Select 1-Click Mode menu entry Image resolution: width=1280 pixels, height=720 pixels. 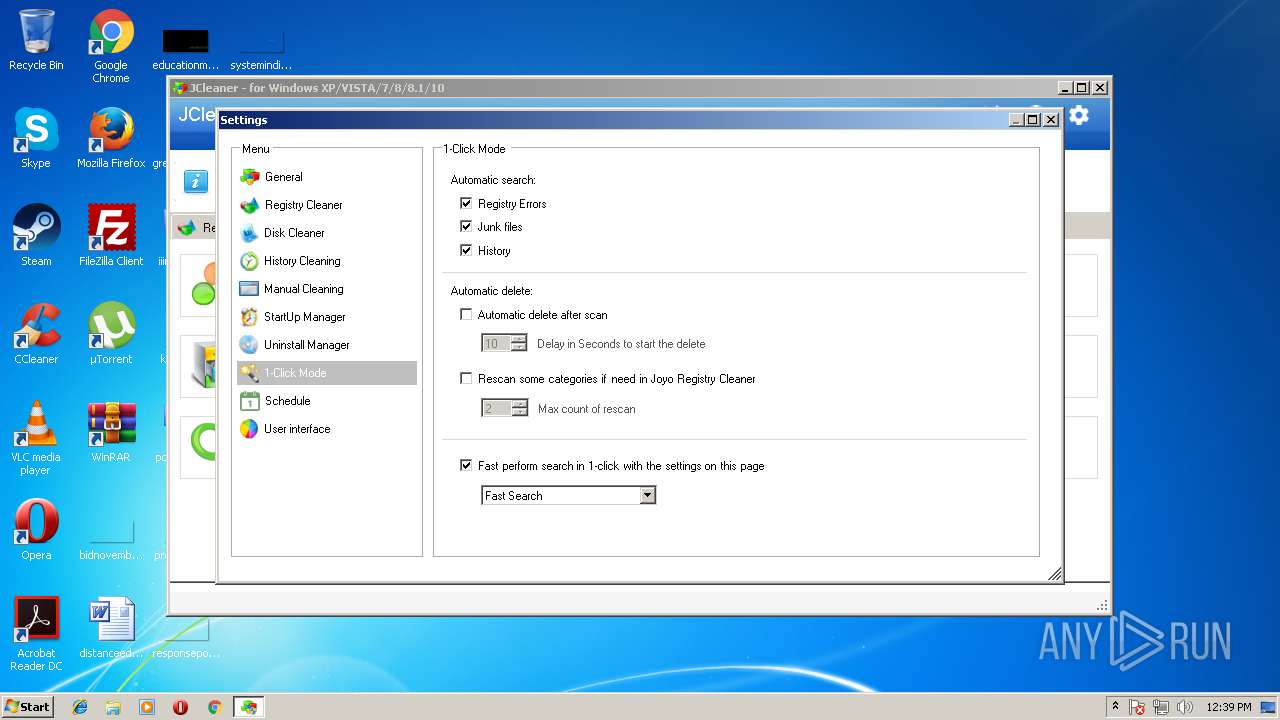point(326,373)
